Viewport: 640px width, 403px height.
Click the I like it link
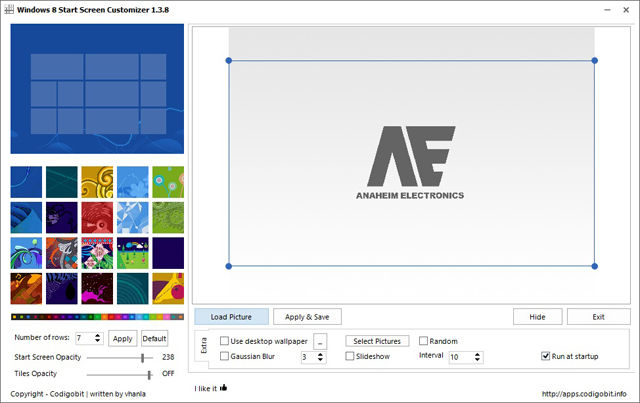206,389
